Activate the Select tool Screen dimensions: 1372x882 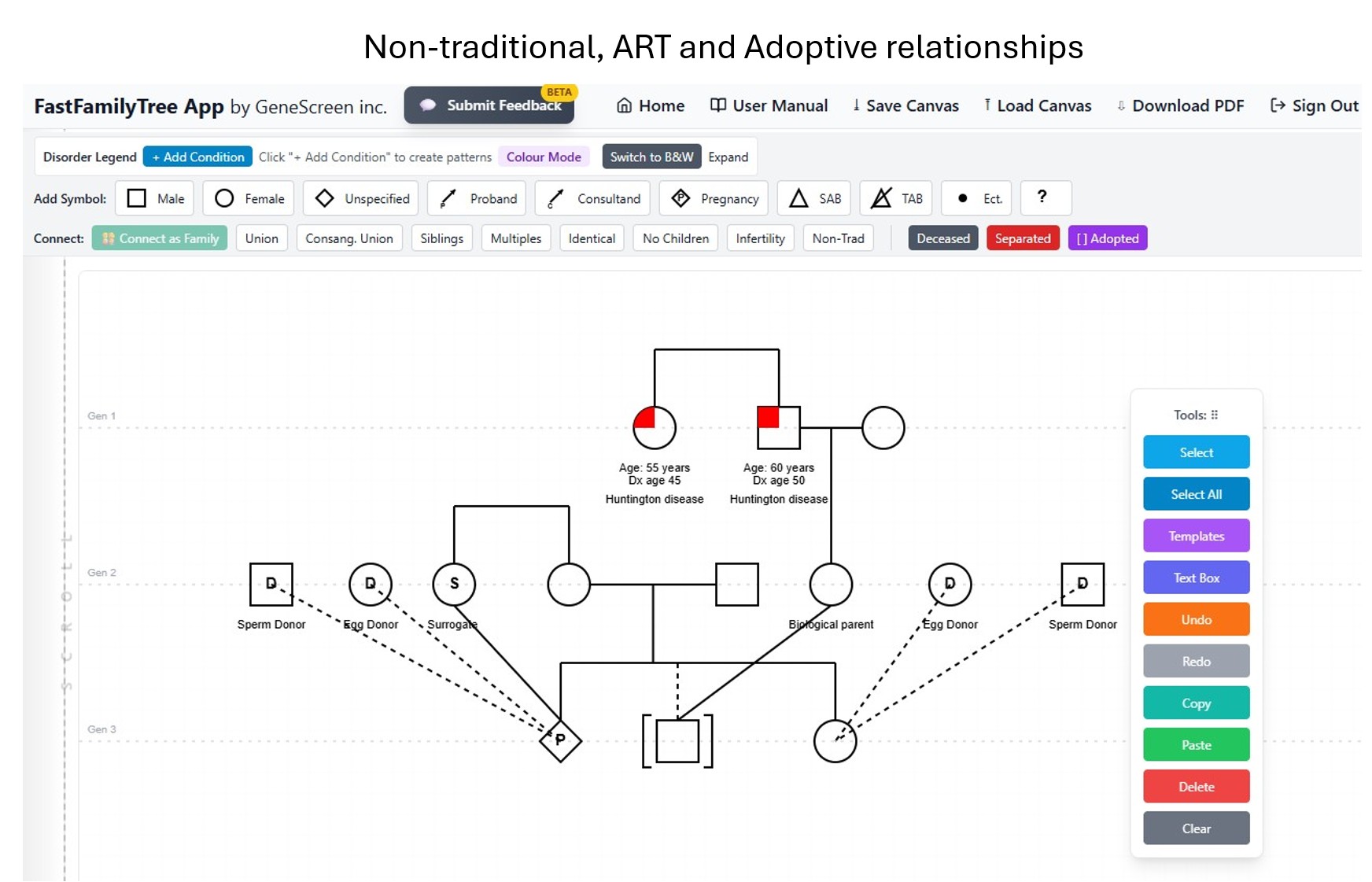1196,452
